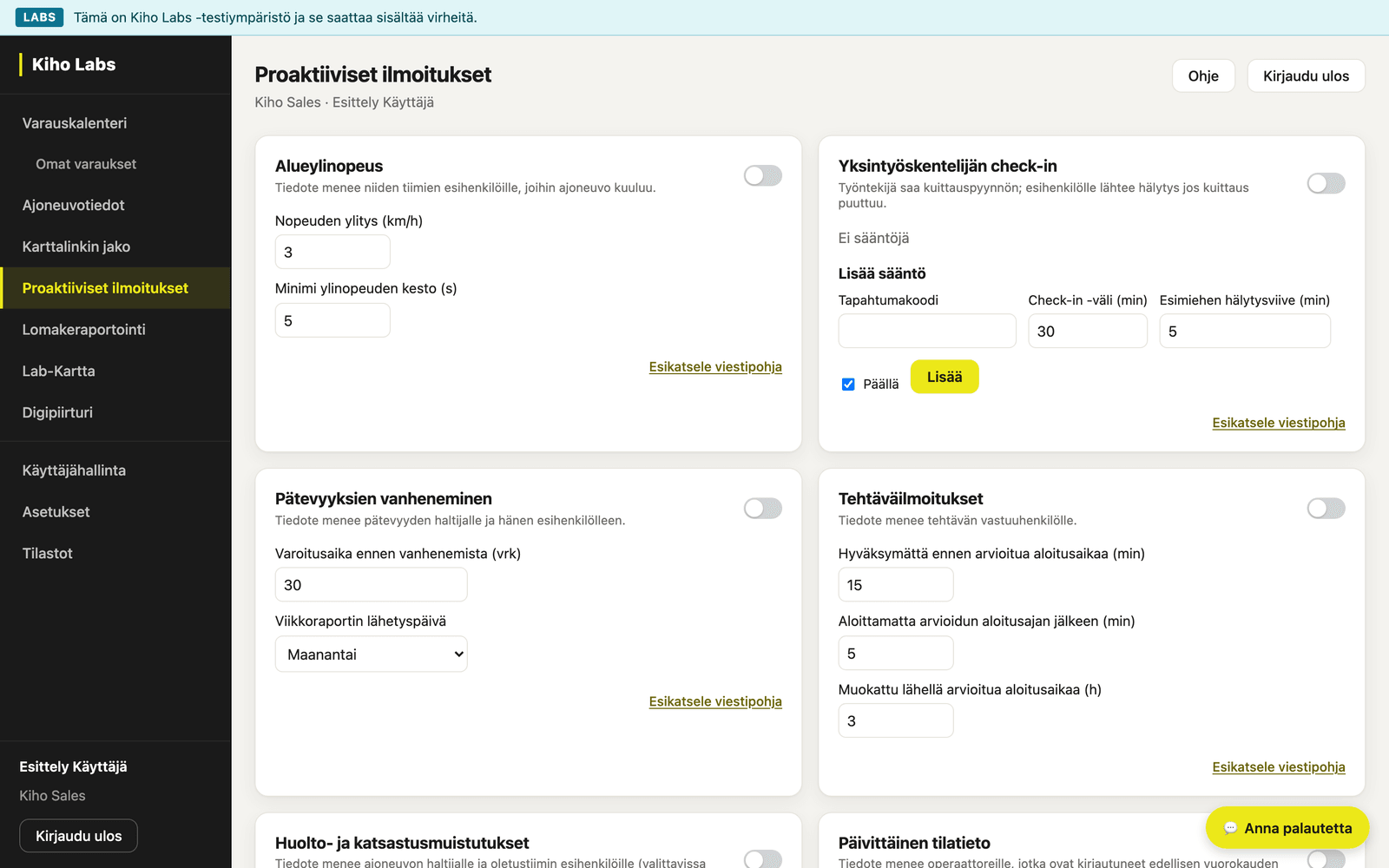Click the LABS badge in the banner

pyautogui.click(x=39, y=17)
